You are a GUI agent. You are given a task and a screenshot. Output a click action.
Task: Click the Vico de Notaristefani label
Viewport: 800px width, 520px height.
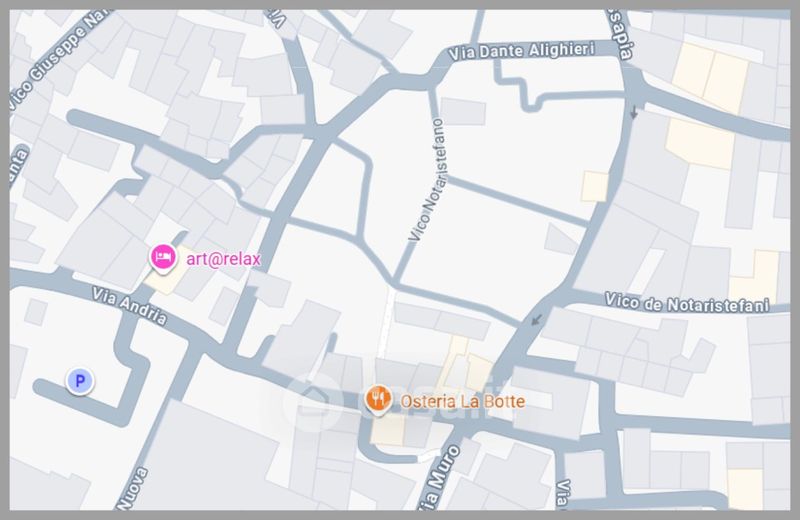coord(687,303)
